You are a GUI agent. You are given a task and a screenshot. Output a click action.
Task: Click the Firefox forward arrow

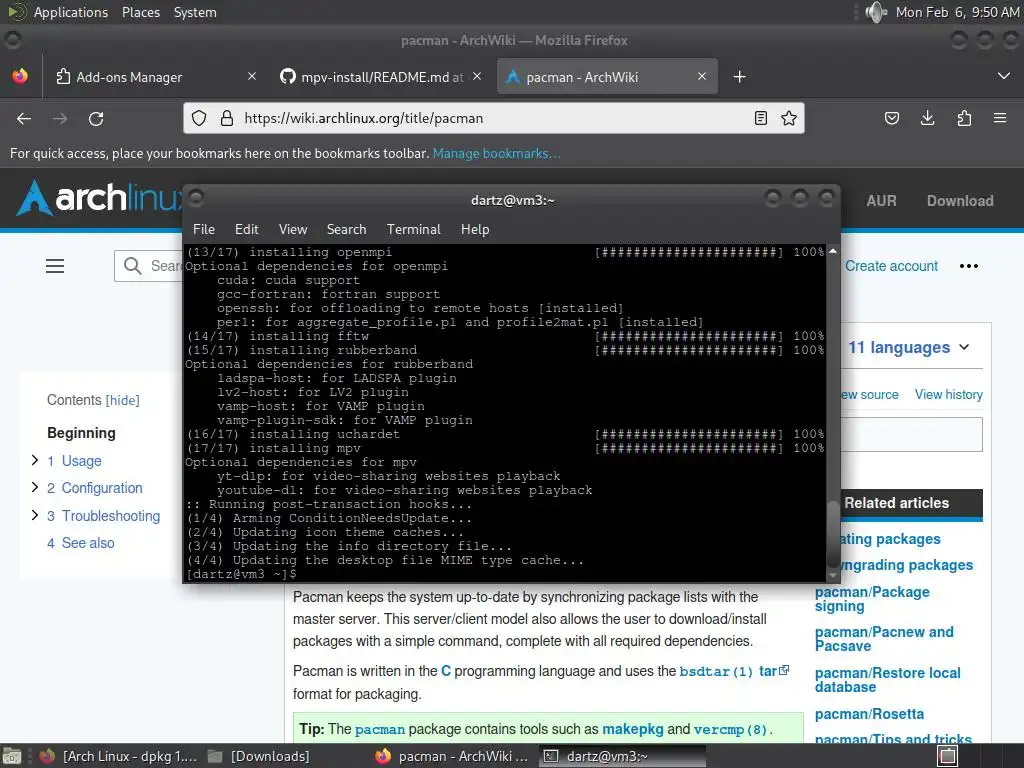[60, 118]
